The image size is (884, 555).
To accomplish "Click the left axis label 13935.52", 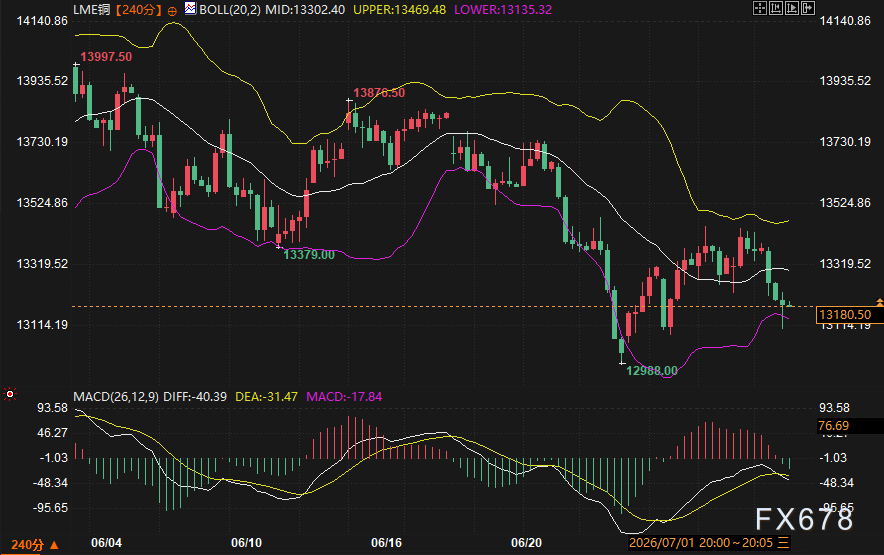I will (42, 81).
